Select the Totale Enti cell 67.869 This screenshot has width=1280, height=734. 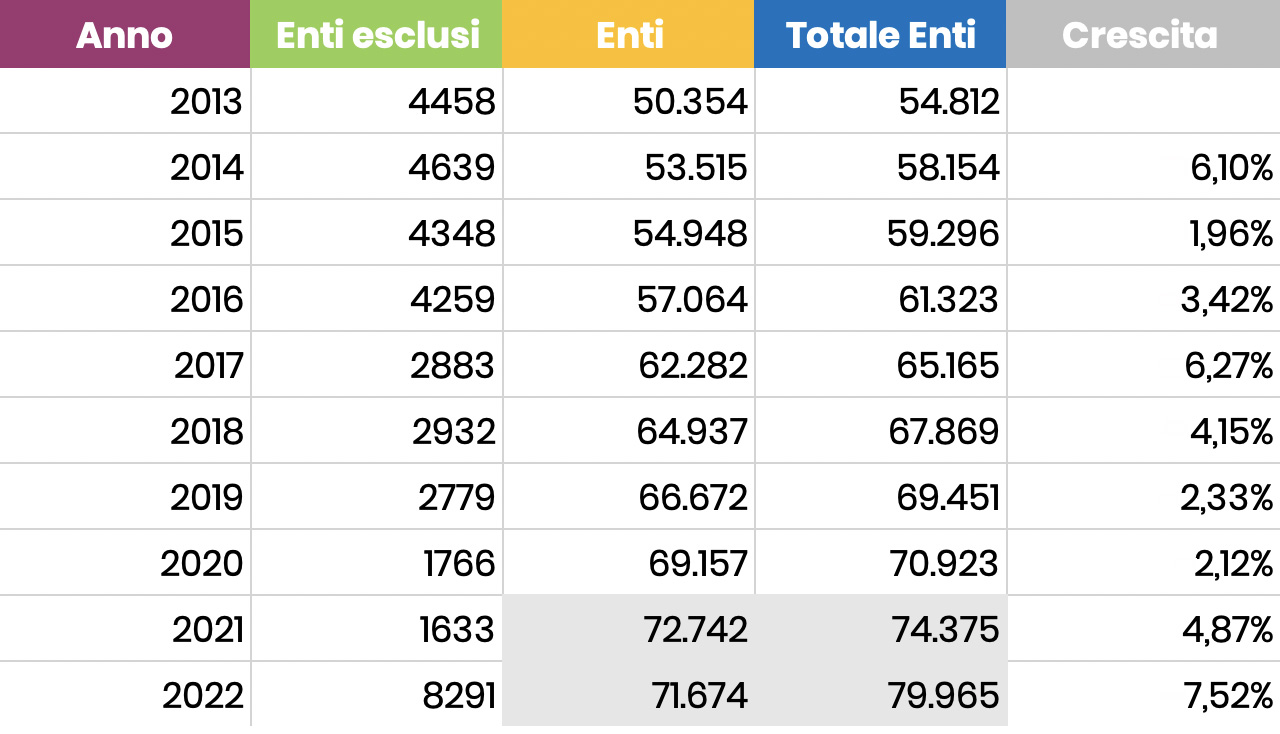point(943,432)
